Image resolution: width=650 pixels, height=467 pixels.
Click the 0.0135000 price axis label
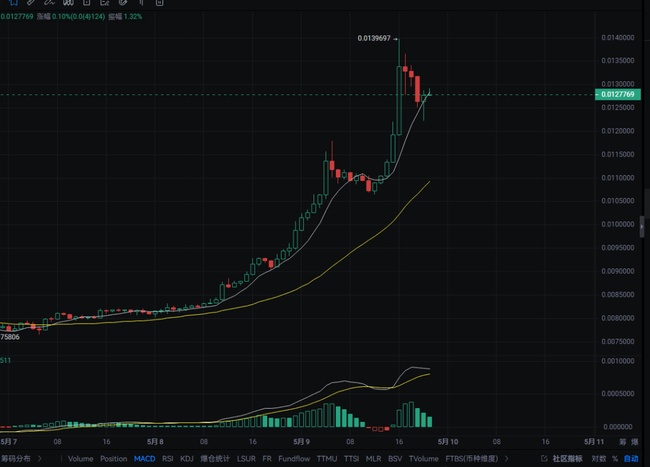618,60
